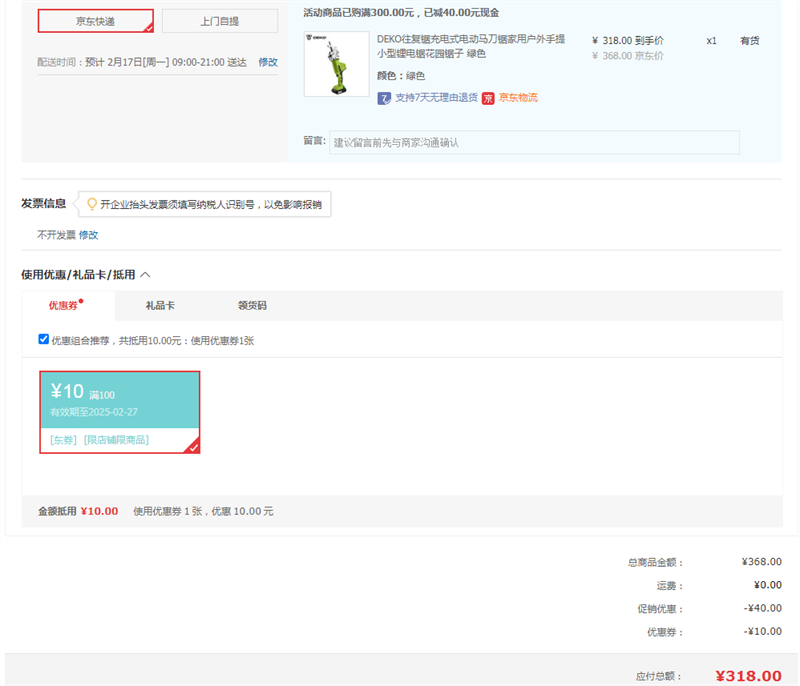Screen dimensions: 800x686
Task: Open the DEKO往复锯 product title link
Action: pos(470,46)
